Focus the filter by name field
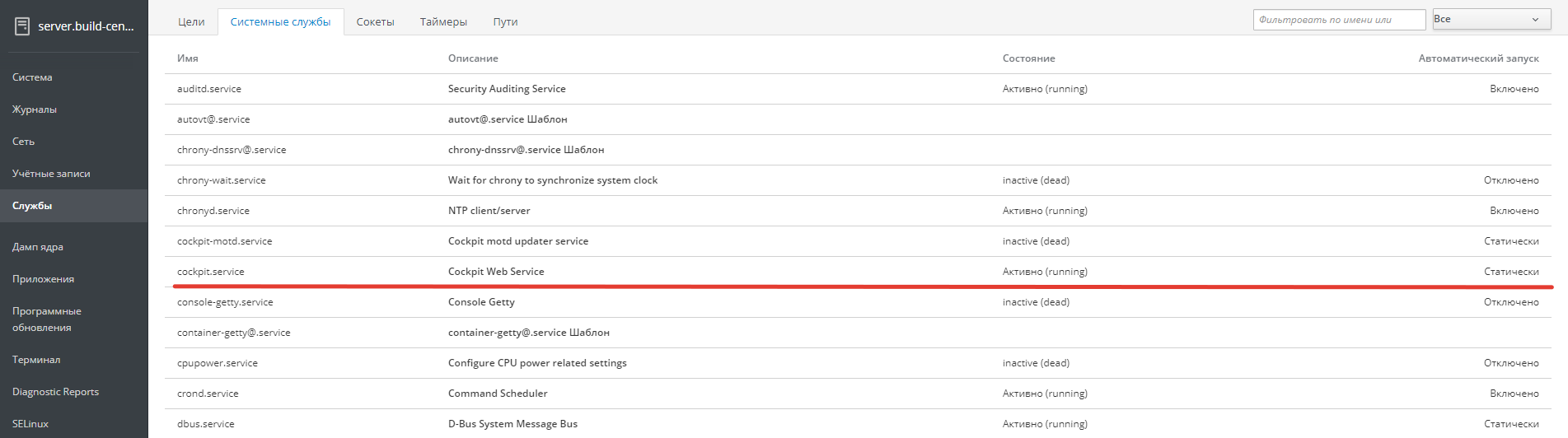The image size is (1568, 438). 1339,20
